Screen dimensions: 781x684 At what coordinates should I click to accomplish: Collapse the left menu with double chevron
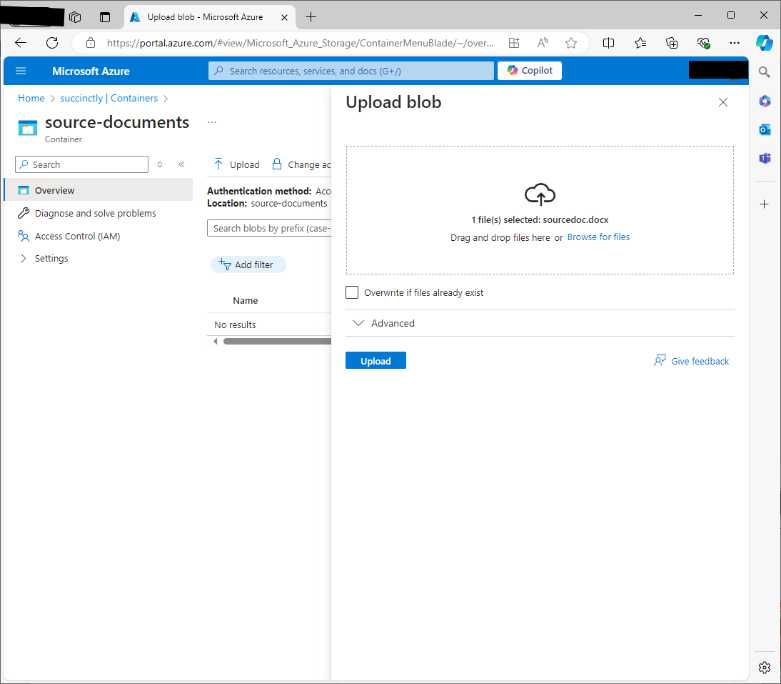pyautogui.click(x=181, y=164)
